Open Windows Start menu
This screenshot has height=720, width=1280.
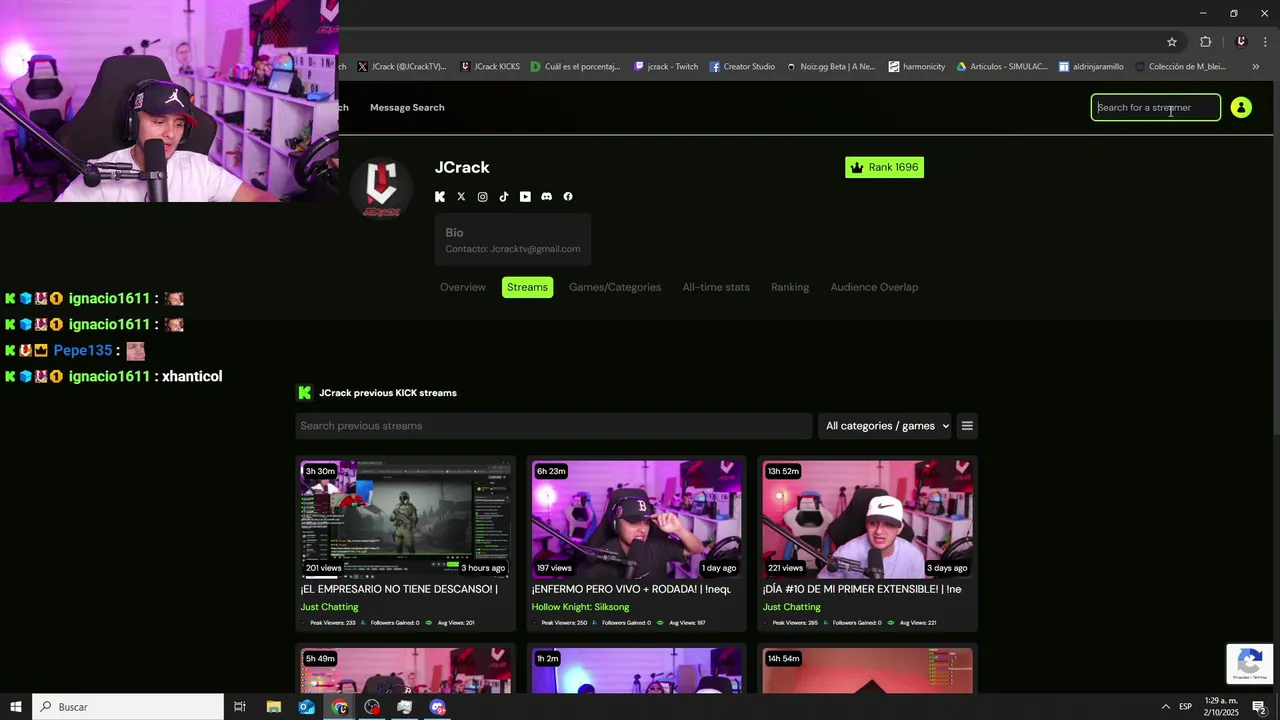[16, 707]
